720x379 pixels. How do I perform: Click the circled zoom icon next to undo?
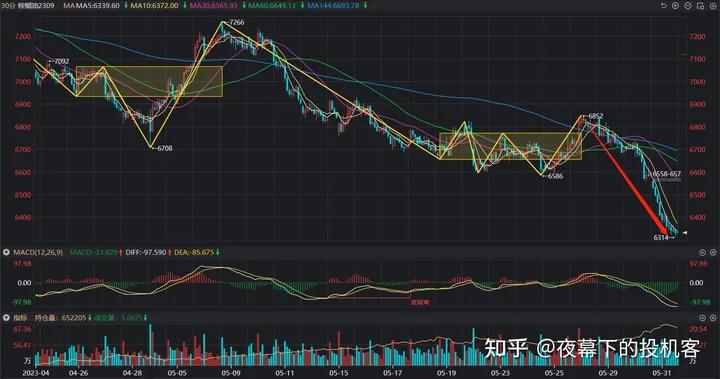point(675,6)
